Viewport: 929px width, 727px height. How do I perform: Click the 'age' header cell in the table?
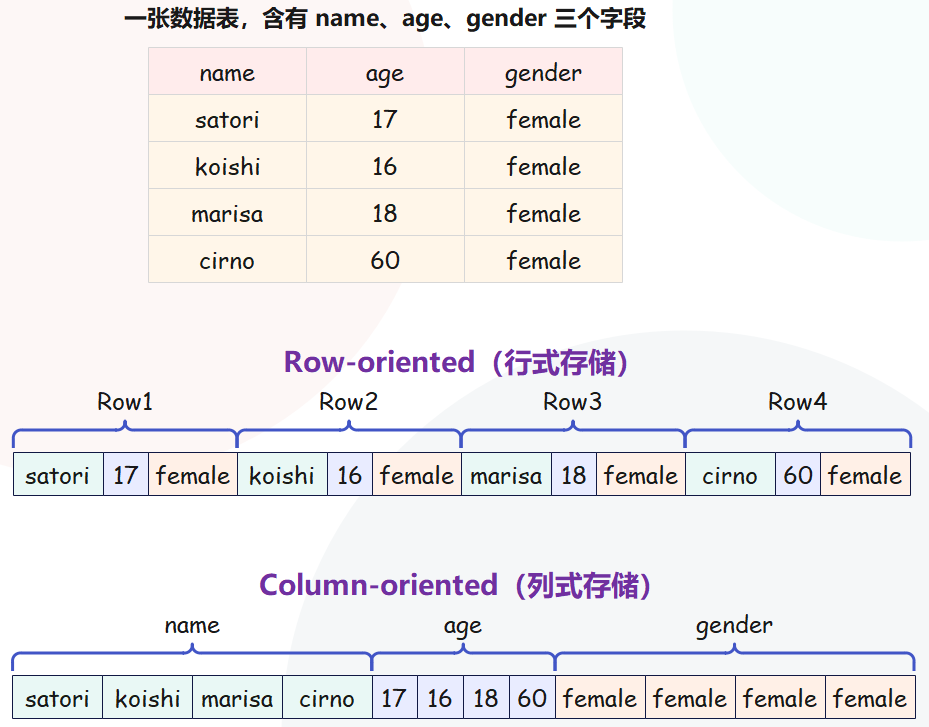pyautogui.click(x=385, y=73)
